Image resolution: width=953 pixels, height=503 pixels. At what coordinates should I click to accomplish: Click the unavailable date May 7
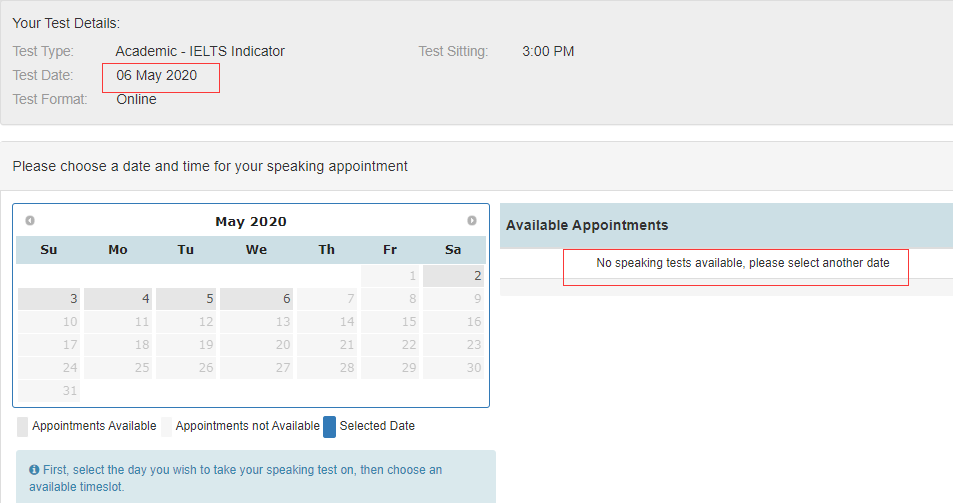point(327,299)
